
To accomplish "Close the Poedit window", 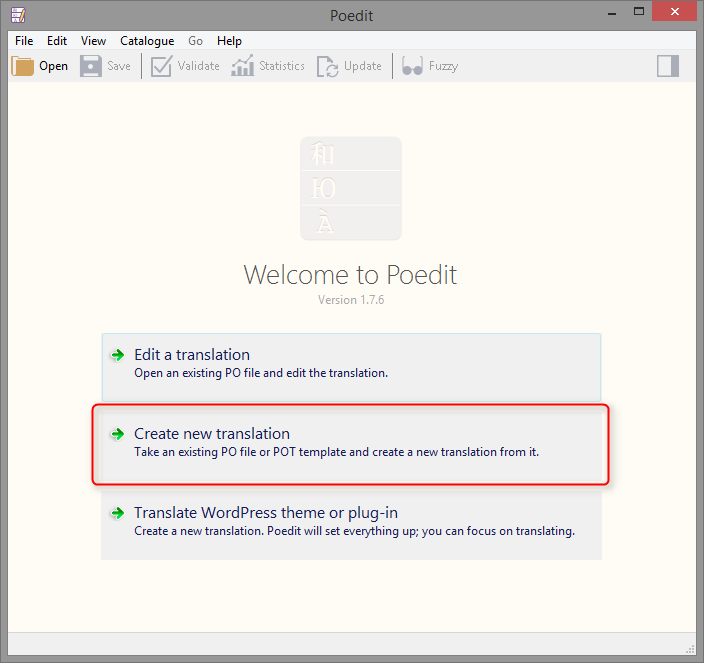I will (x=674, y=12).
